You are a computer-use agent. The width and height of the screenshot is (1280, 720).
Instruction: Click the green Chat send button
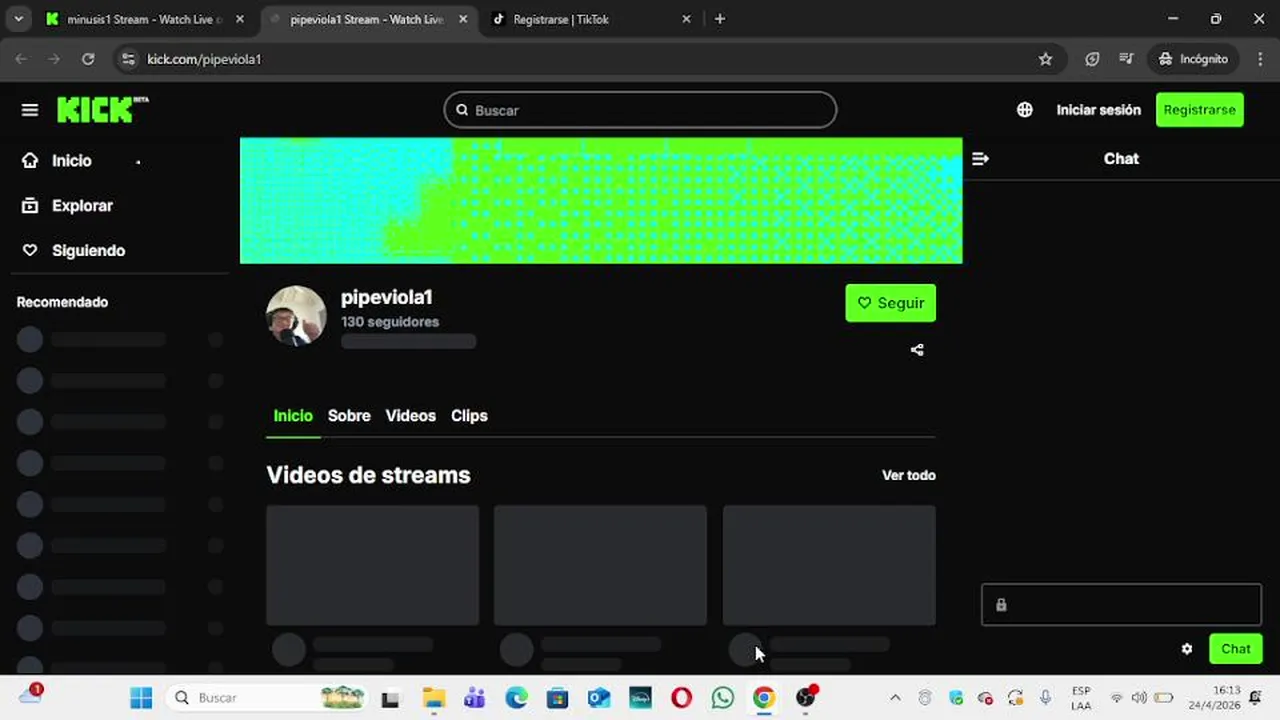click(x=1235, y=649)
